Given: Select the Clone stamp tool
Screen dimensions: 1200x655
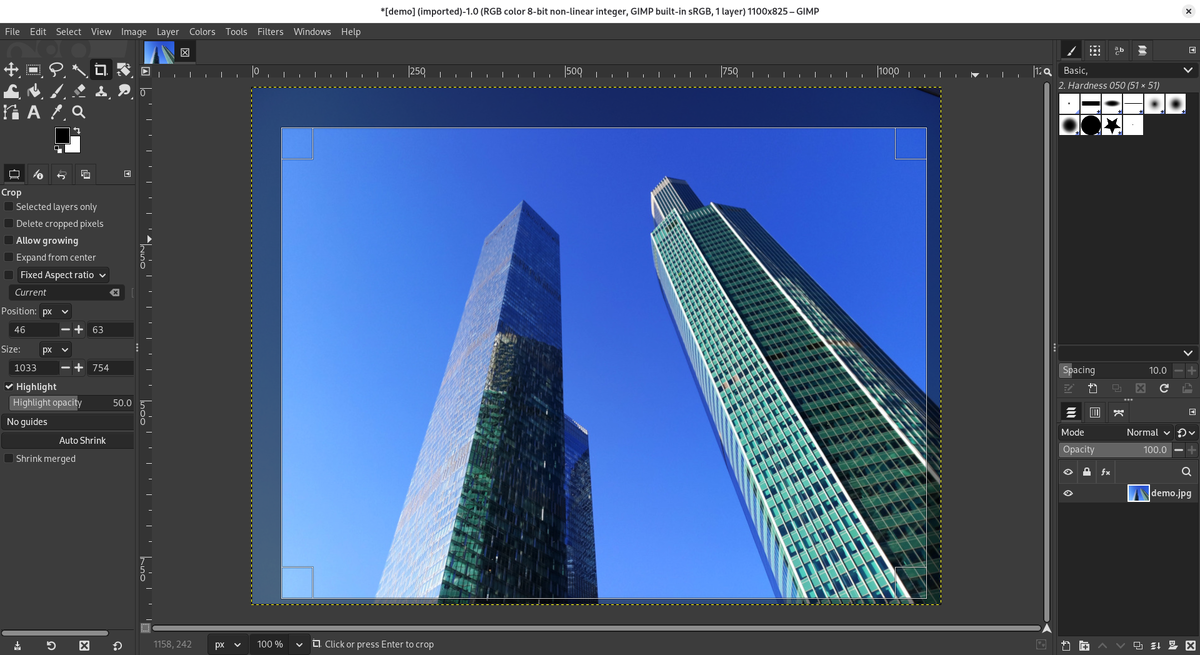Looking at the screenshot, I should [101, 91].
